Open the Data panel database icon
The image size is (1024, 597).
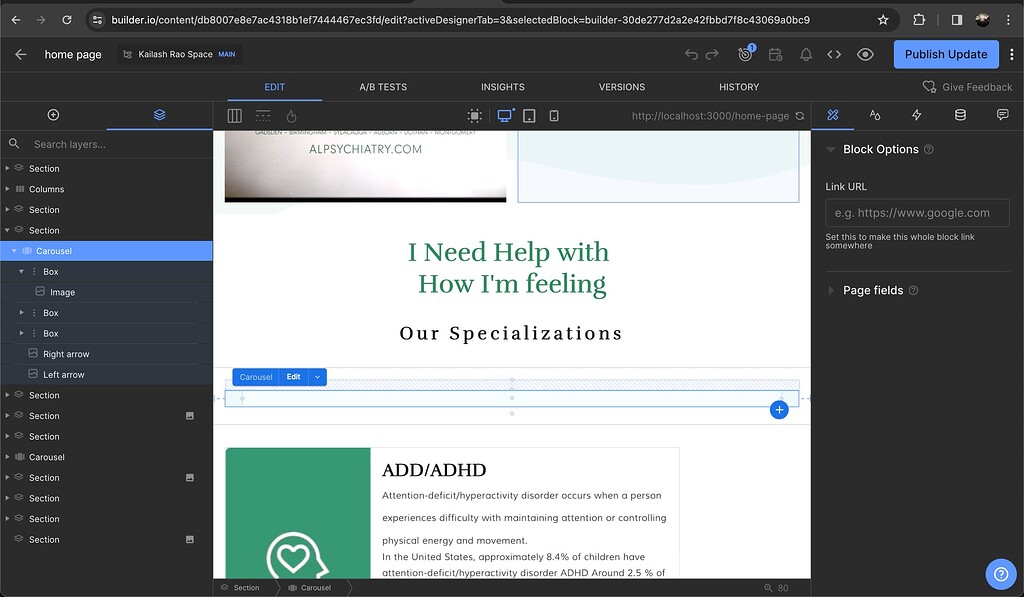[x=960, y=115]
